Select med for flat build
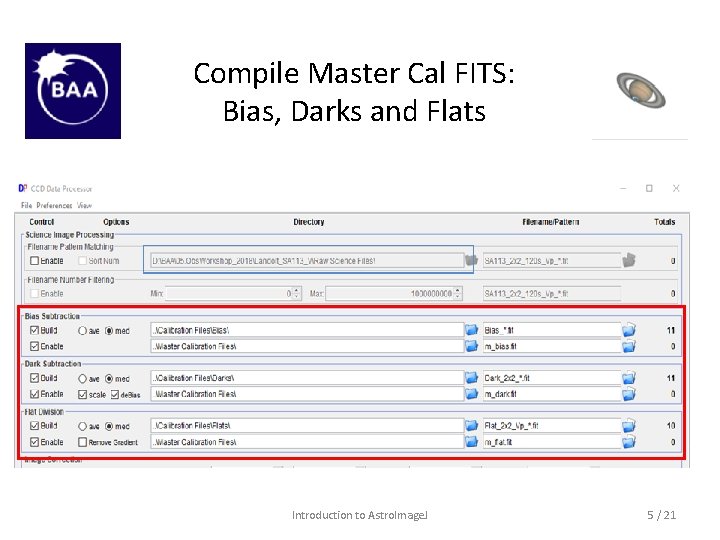This screenshot has height=540, width=720. (x=109, y=426)
